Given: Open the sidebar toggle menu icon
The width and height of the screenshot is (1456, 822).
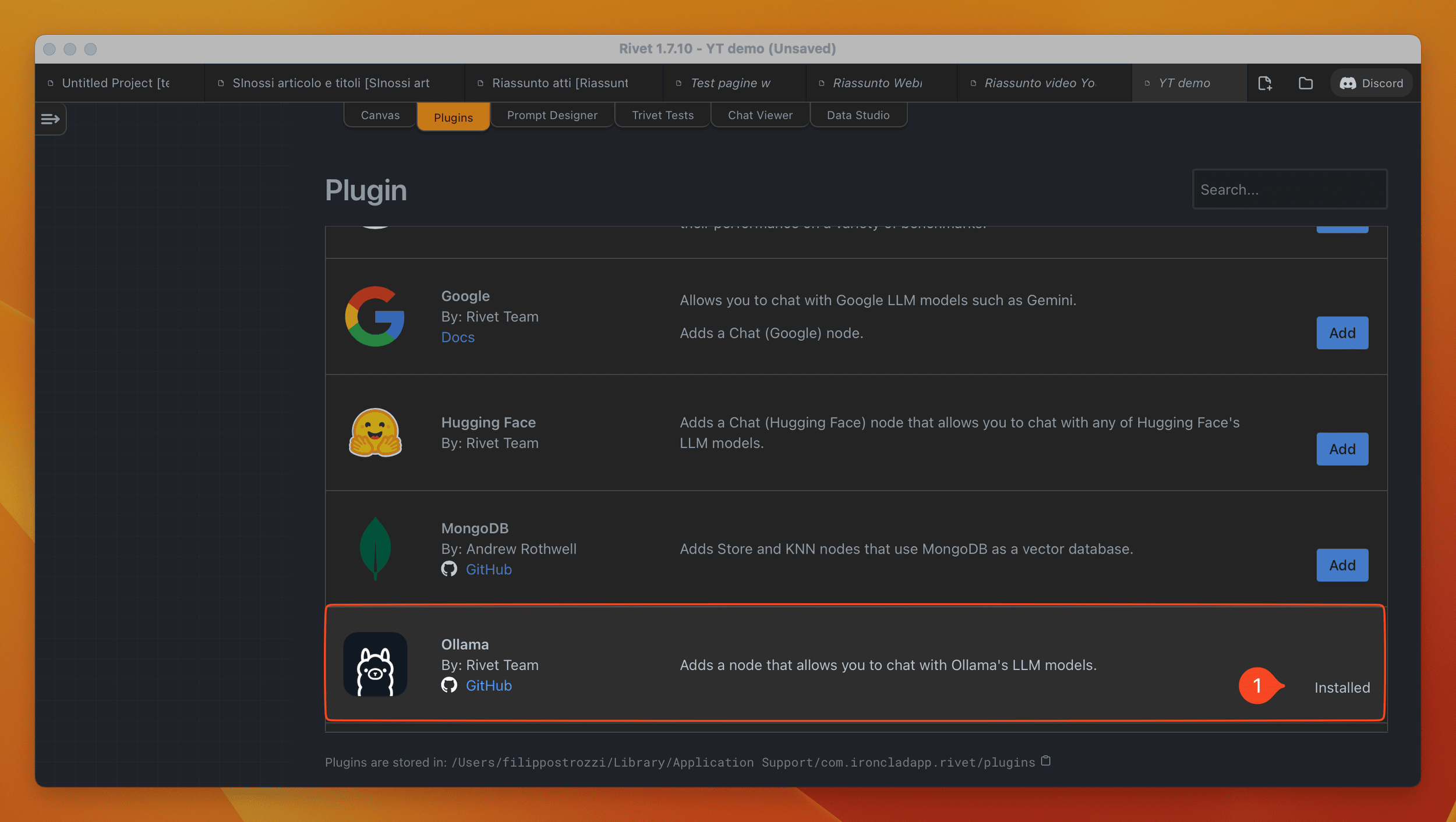Looking at the screenshot, I should [x=51, y=119].
